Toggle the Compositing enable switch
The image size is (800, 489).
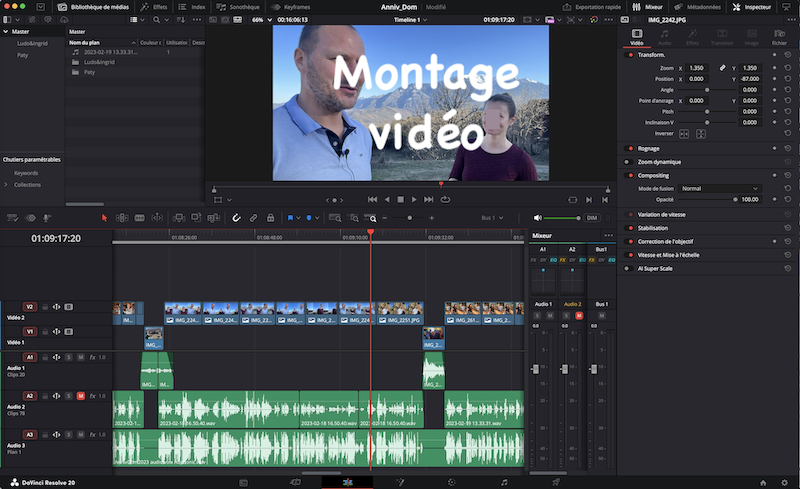click(629, 176)
